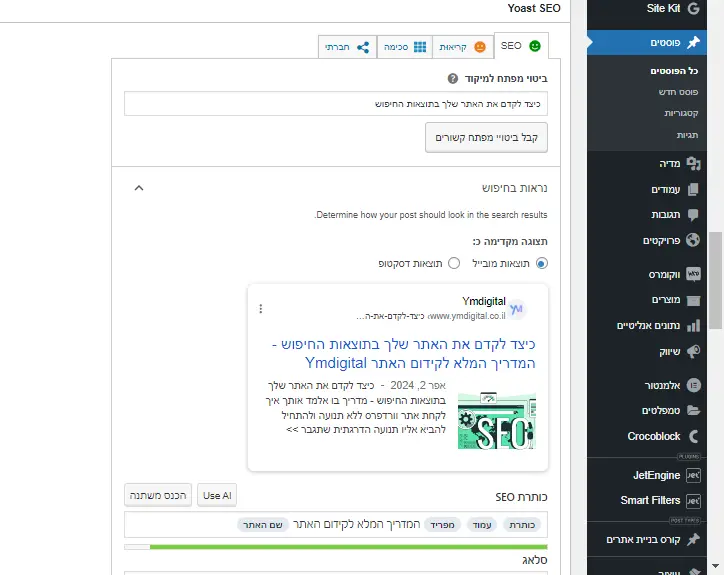The width and height of the screenshot is (724, 575).
Task: Click the page vertical scrollbar thumb
Action: click(715, 280)
